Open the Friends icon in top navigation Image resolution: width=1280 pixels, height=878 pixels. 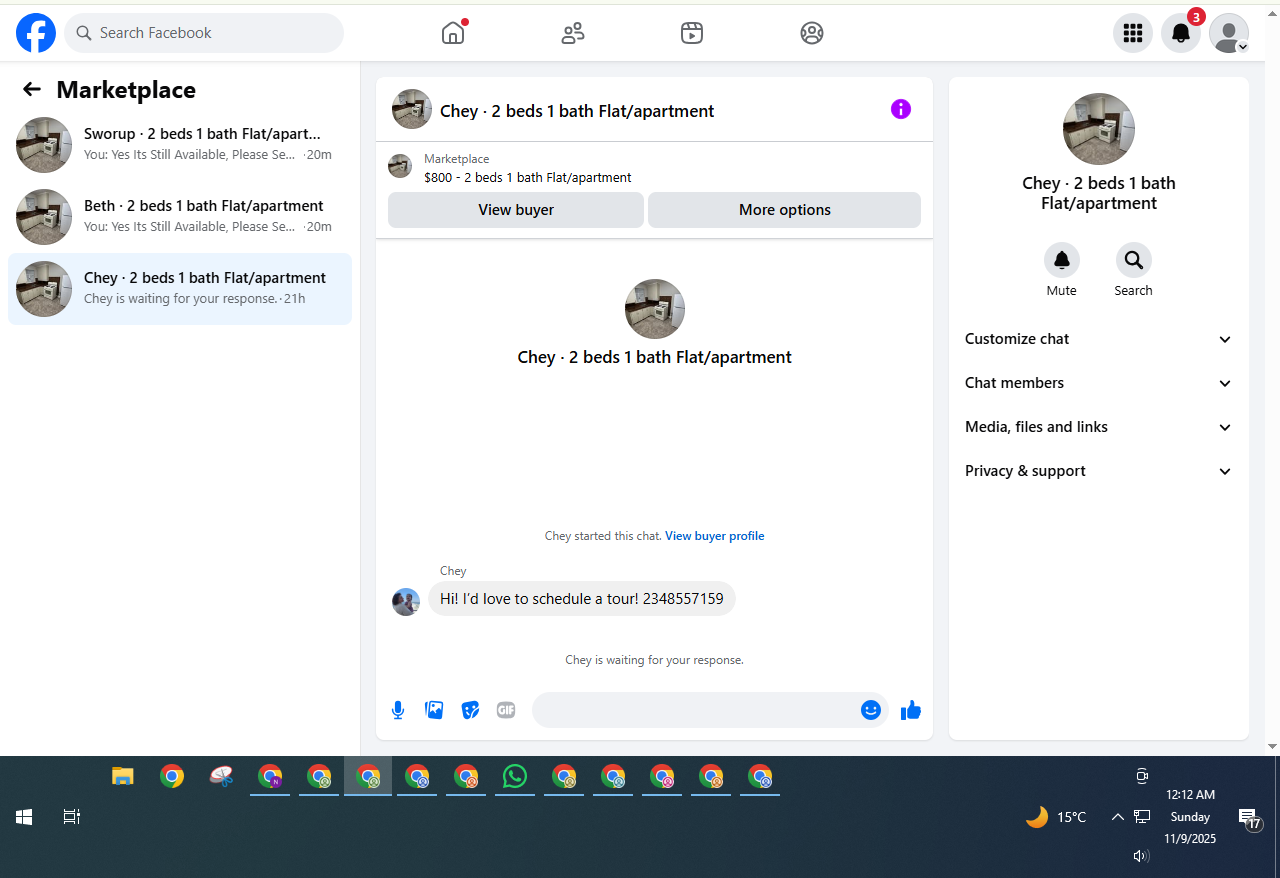click(573, 33)
